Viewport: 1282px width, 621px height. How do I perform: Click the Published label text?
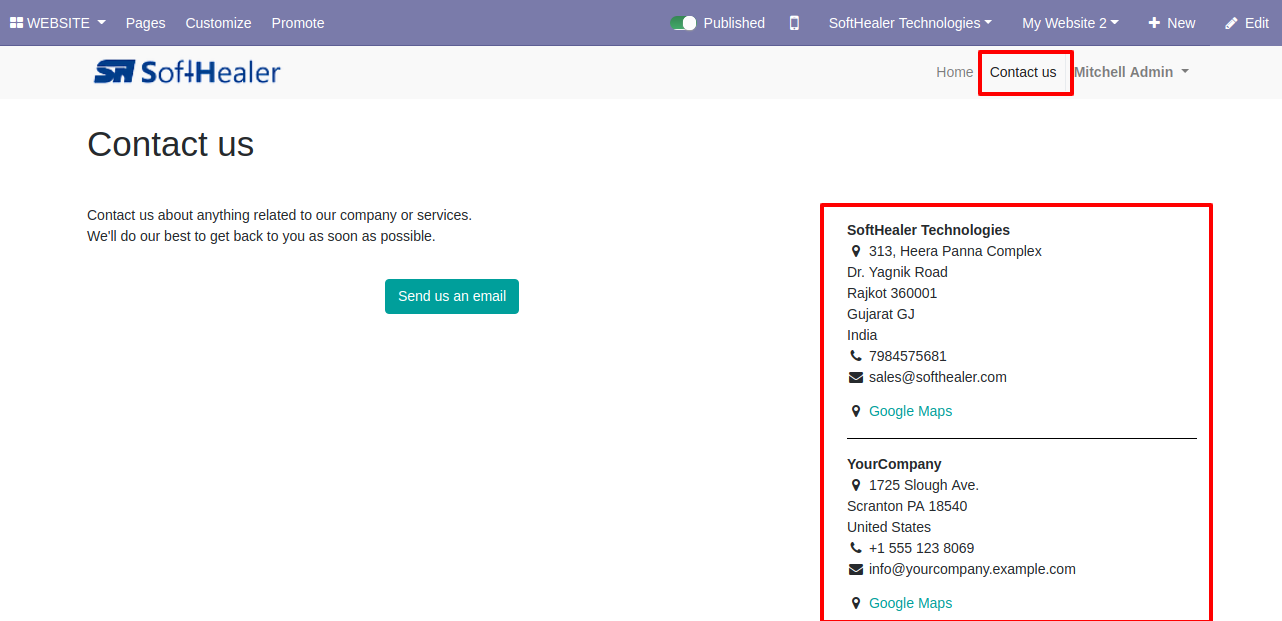pos(734,23)
